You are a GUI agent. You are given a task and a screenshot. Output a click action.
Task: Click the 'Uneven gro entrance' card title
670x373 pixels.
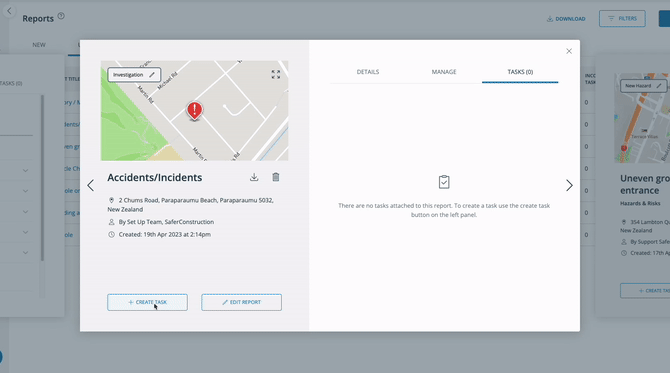pos(645,184)
